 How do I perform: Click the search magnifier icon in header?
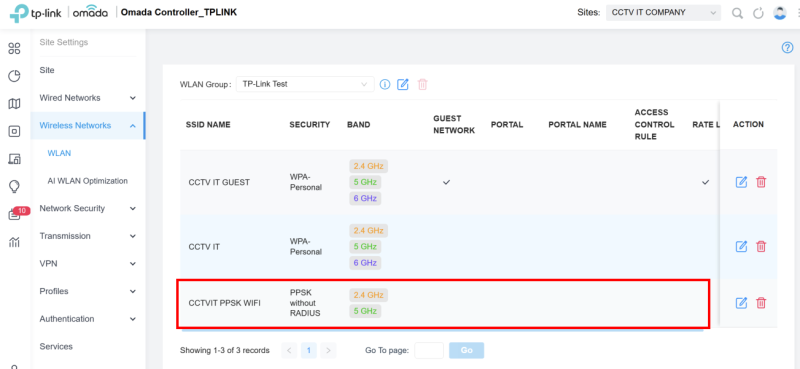(737, 13)
